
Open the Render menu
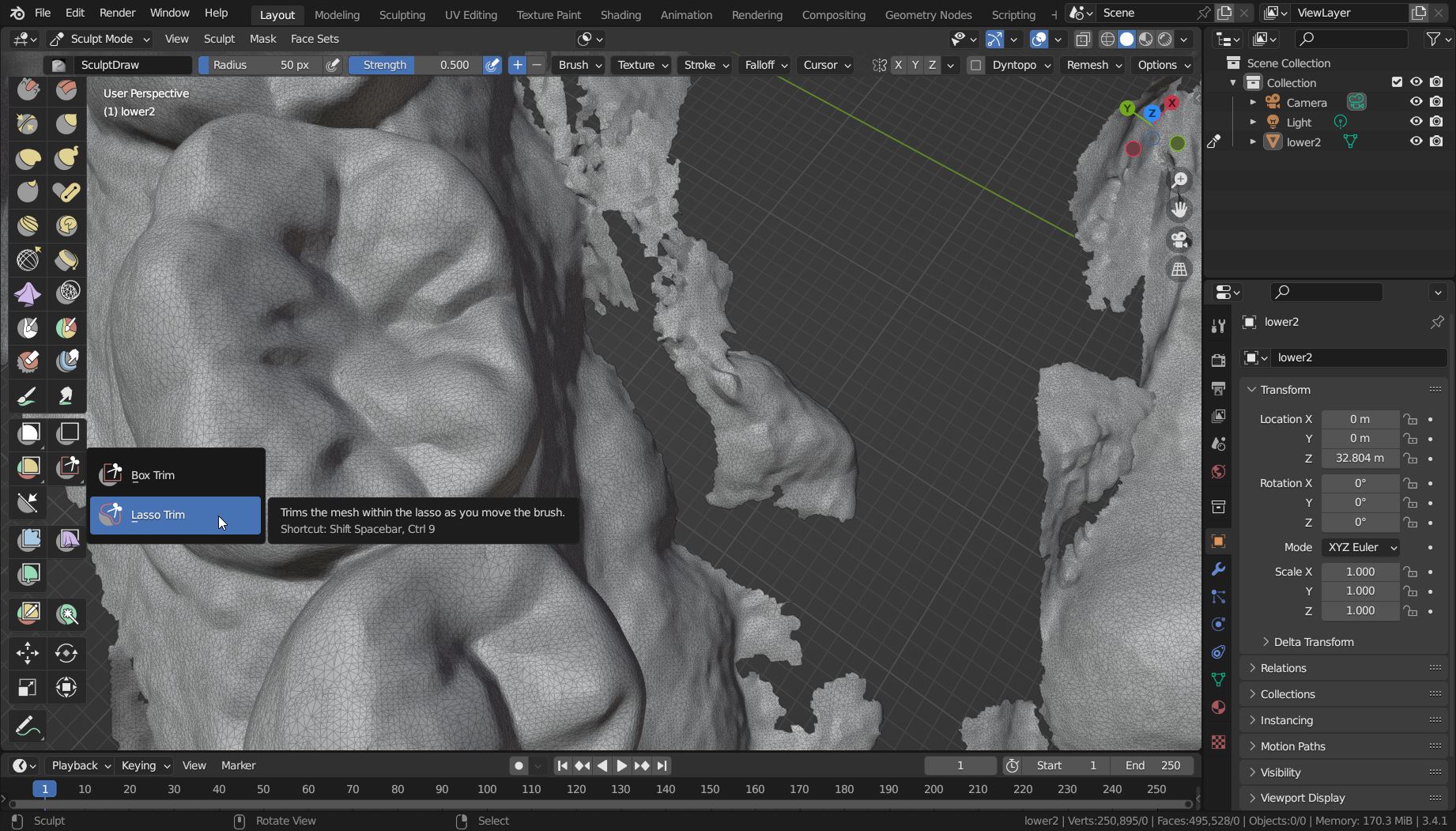pos(117,13)
